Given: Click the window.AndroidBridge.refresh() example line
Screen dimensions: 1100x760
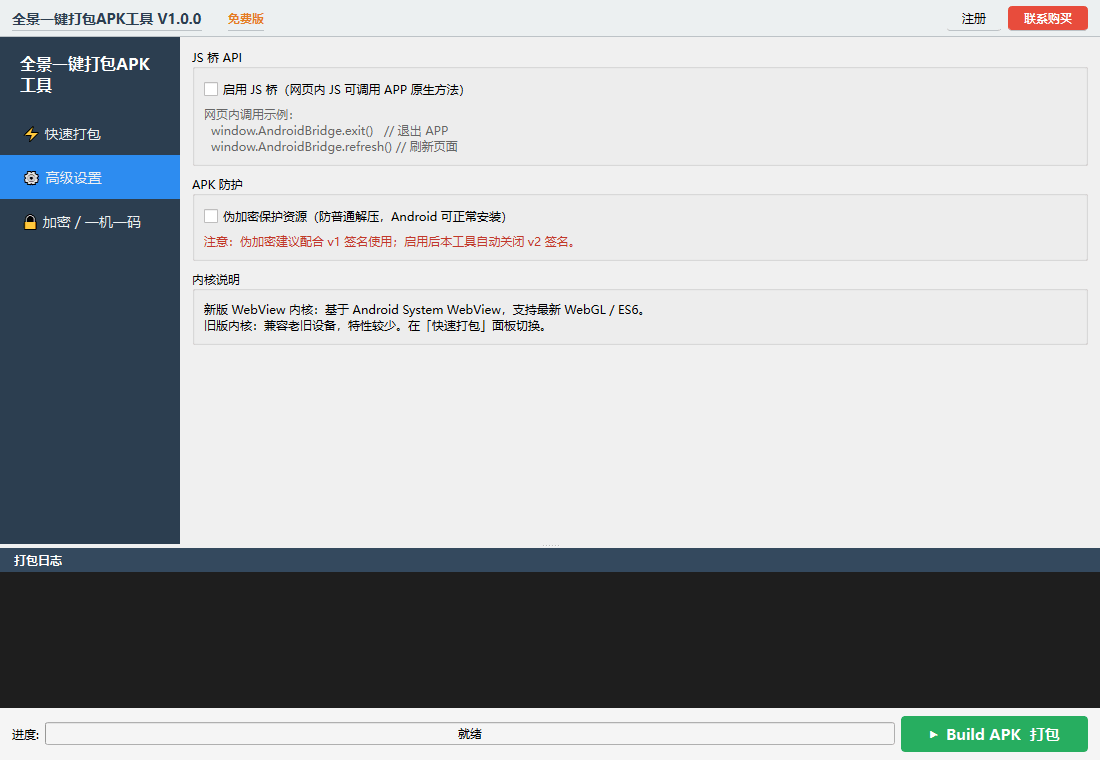Looking at the screenshot, I should point(334,147).
